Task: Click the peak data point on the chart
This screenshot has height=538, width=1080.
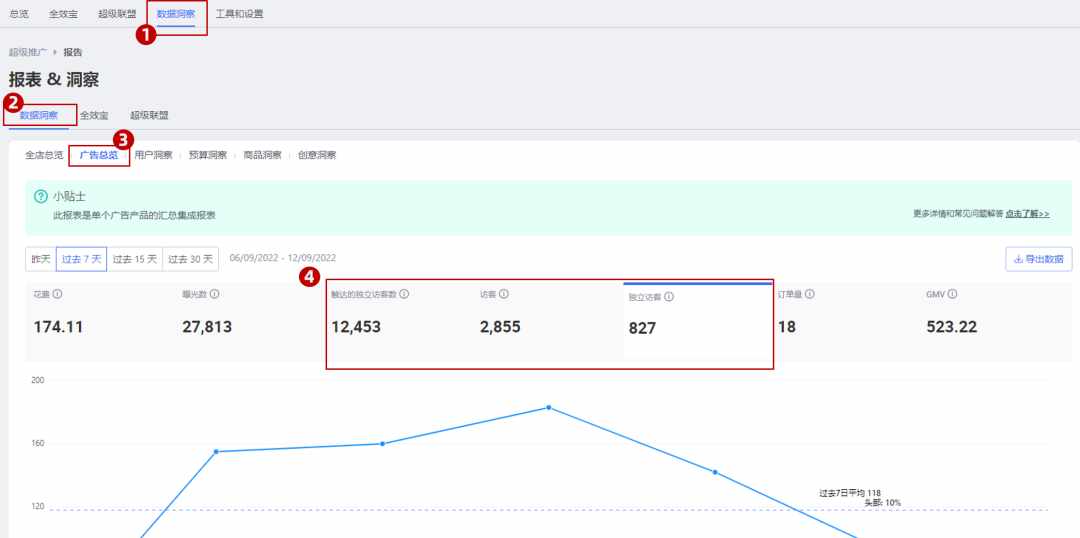Action: (x=549, y=408)
